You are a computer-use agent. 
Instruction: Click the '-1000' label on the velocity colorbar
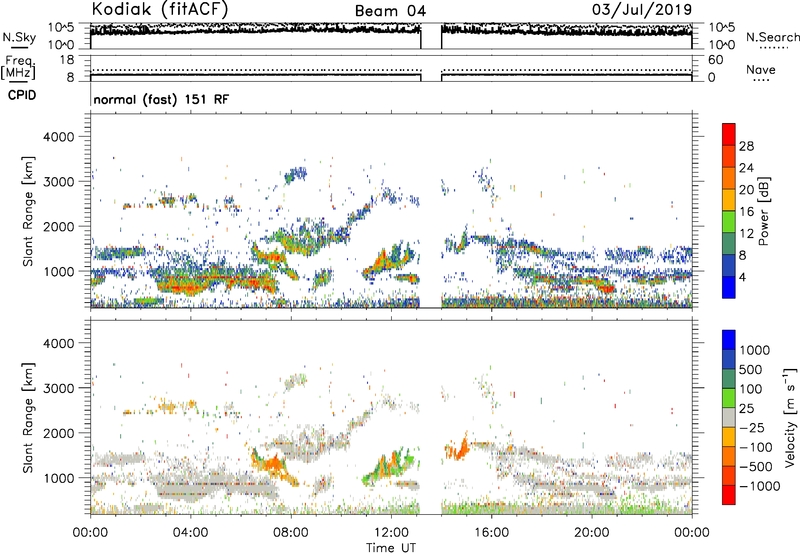760,486
